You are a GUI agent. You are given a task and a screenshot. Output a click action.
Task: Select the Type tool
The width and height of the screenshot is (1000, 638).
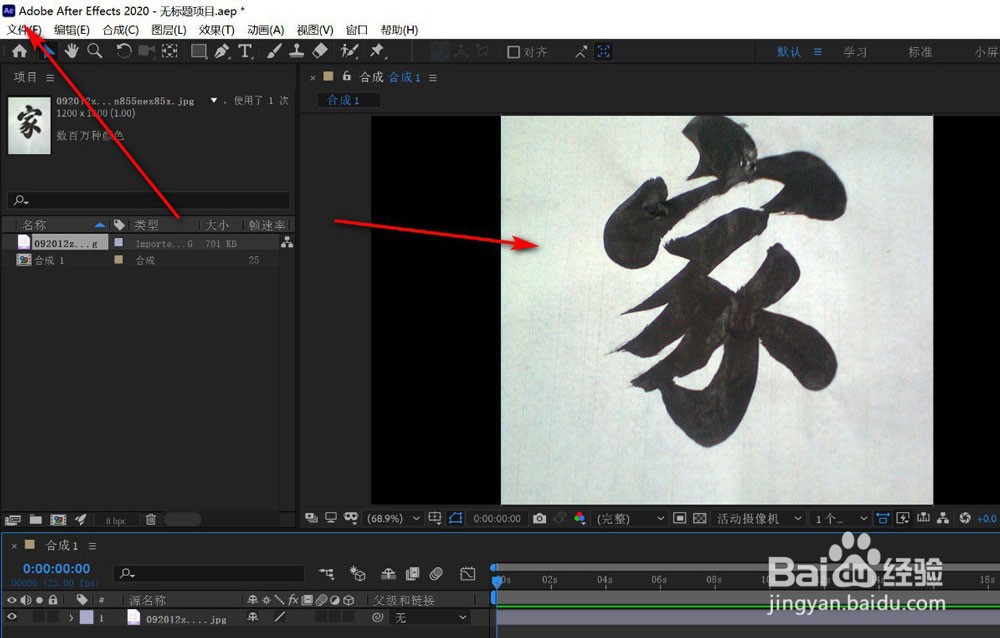[x=244, y=51]
